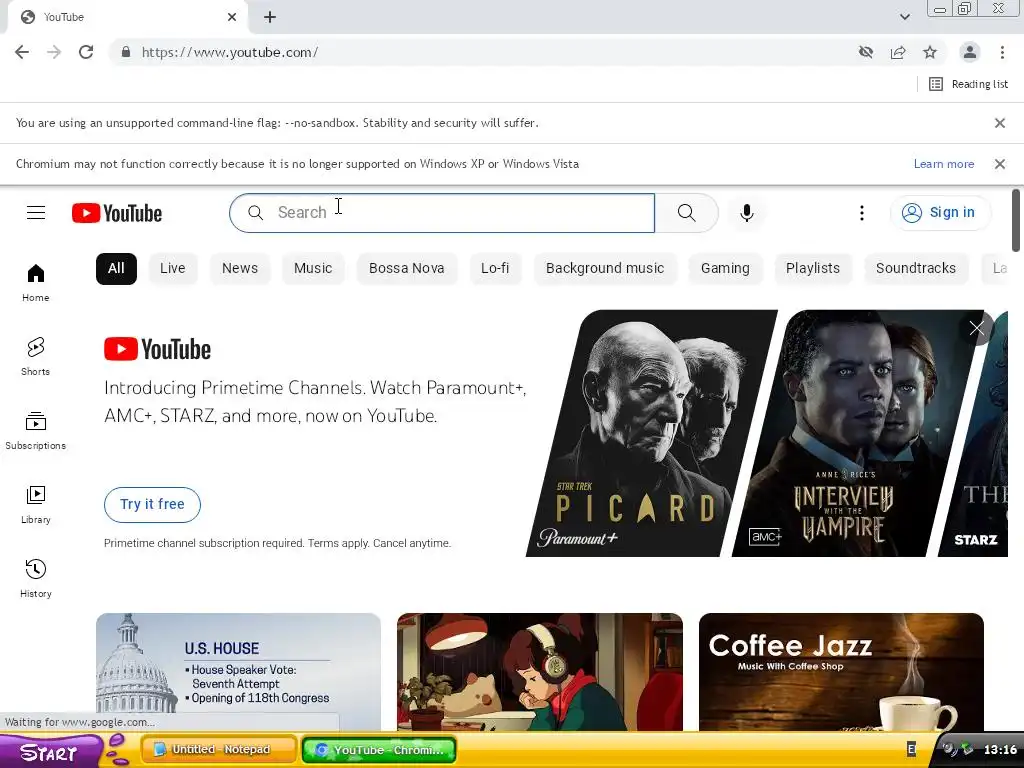This screenshot has height=768, width=1024.
Task: Reload the page with the refresh icon
Action: point(86,52)
